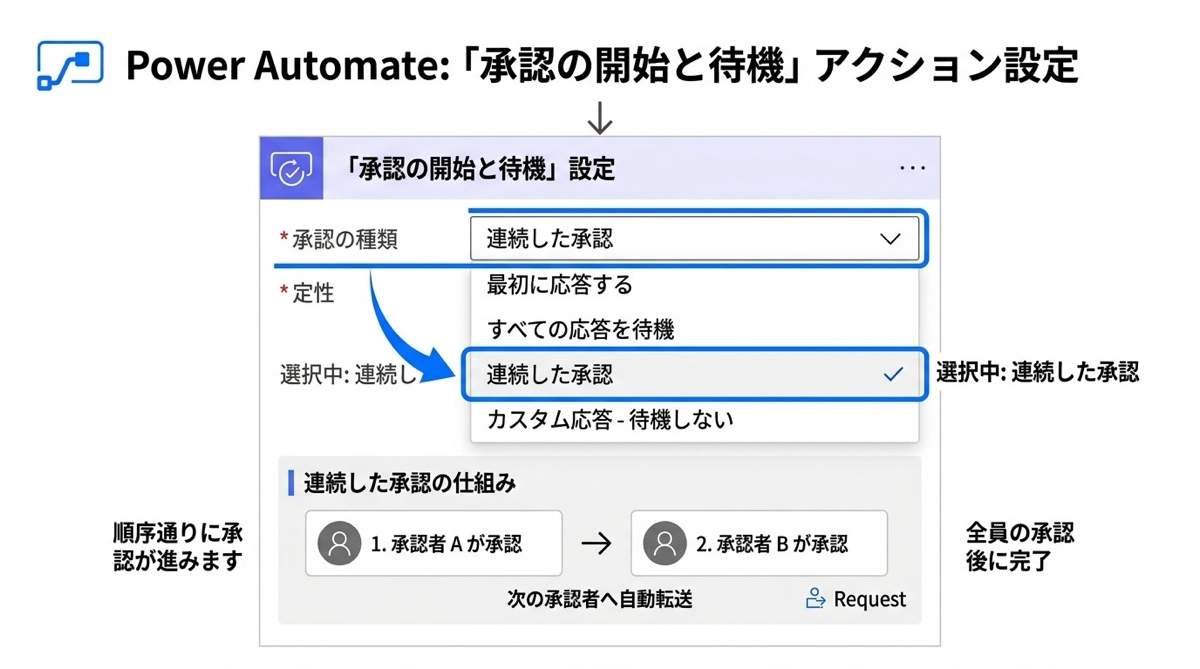Select カスタム応答 - 待機しない option
1200x669 pixels.
click(610, 419)
